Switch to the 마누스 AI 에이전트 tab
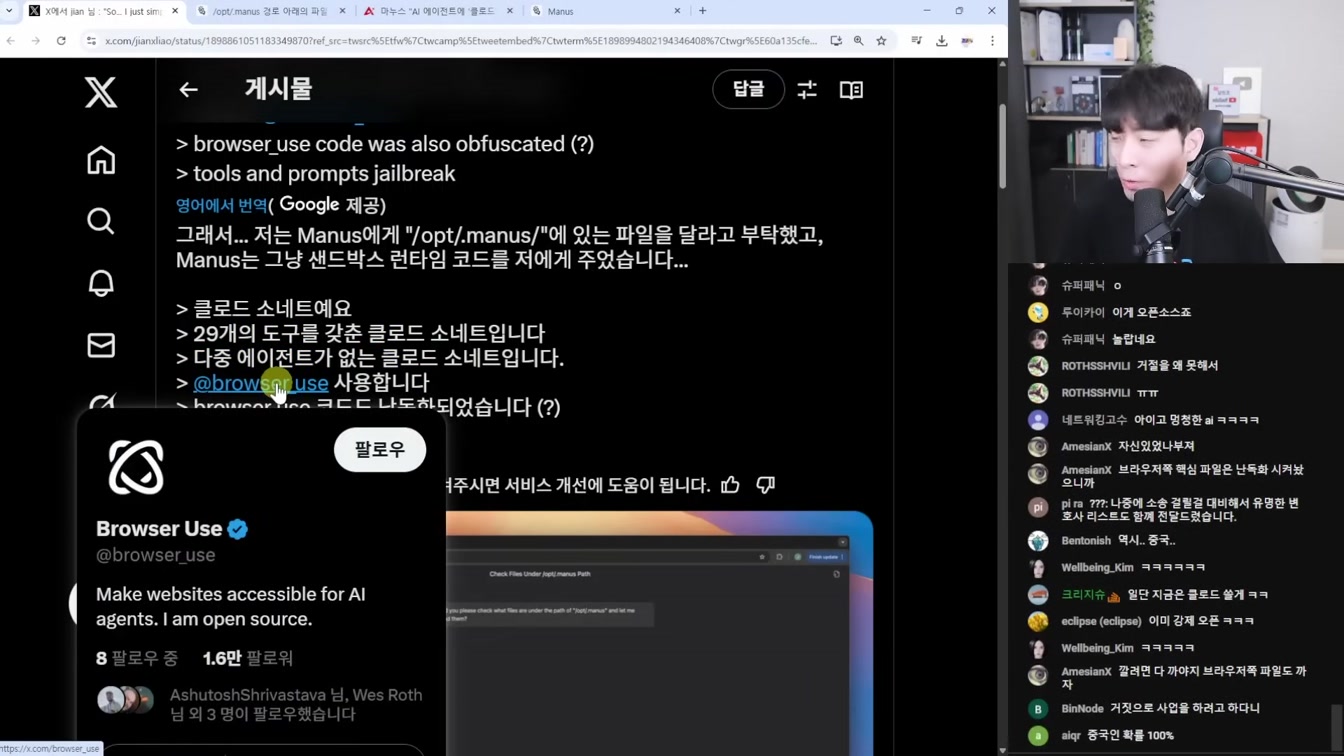Screen dimensions: 1344x756 coord(438,11)
